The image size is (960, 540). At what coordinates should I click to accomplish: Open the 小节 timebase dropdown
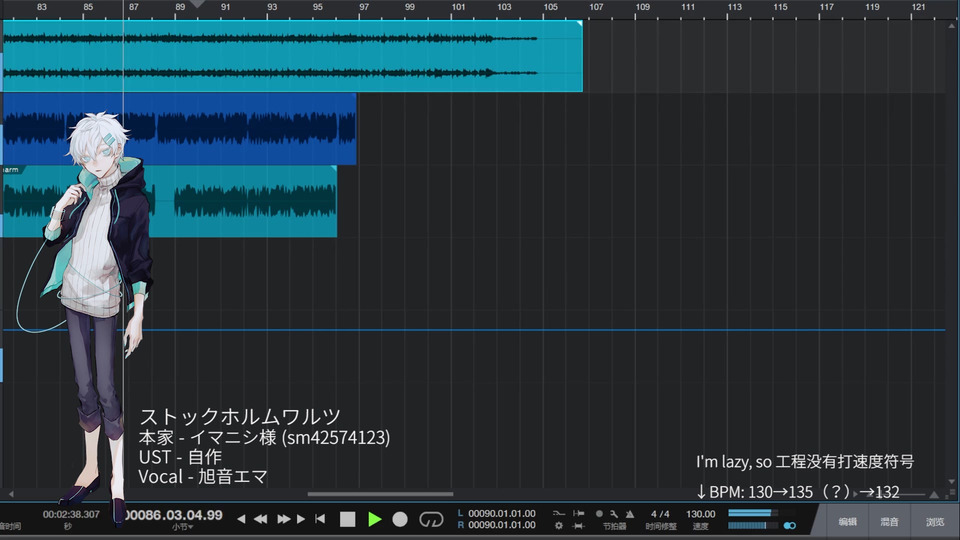[182, 527]
